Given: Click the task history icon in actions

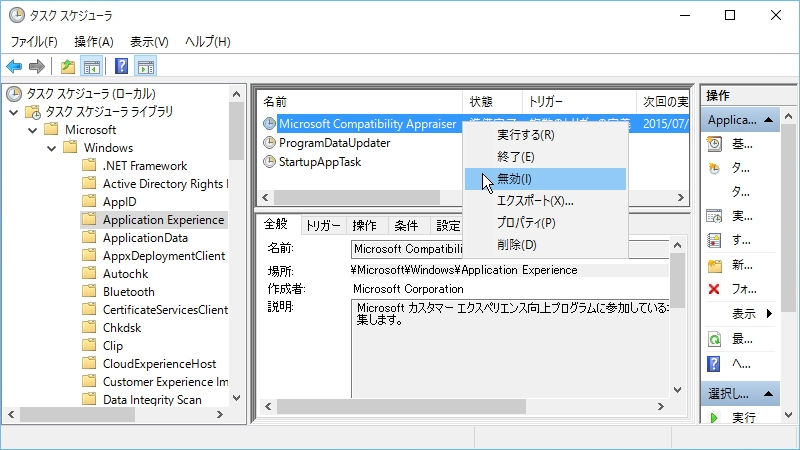Looking at the screenshot, I should pyautogui.click(x=714, y=240).
